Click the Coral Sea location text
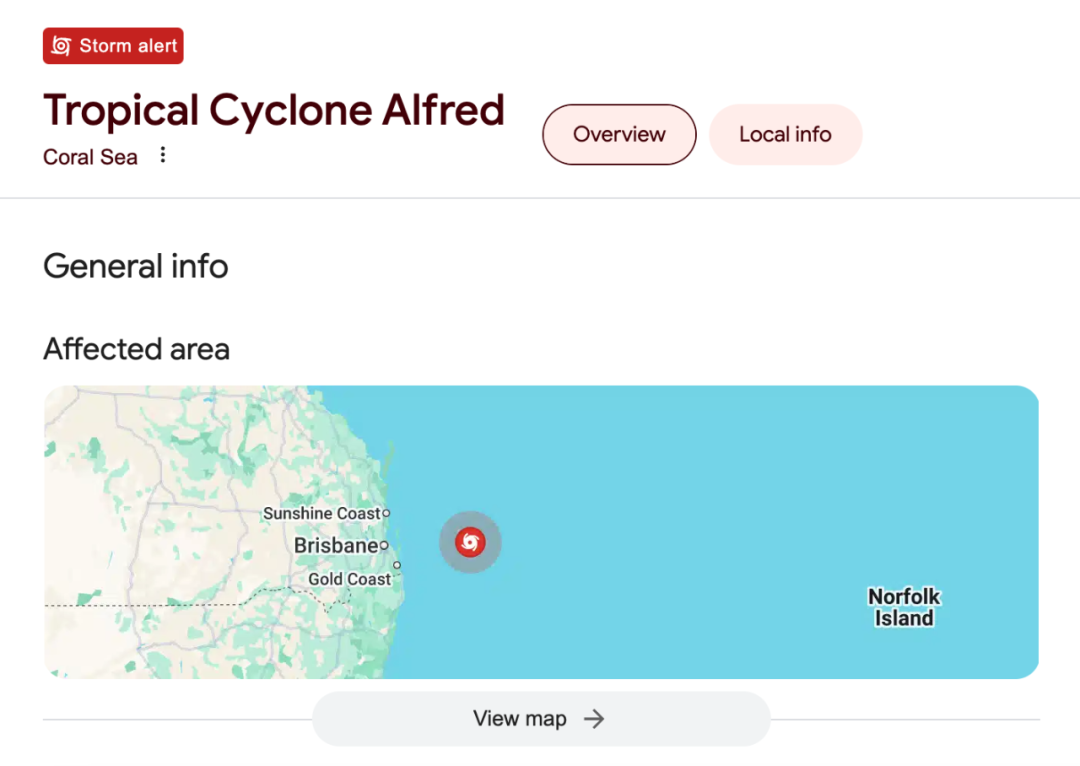1080x766 pixels. click(90, 157)
